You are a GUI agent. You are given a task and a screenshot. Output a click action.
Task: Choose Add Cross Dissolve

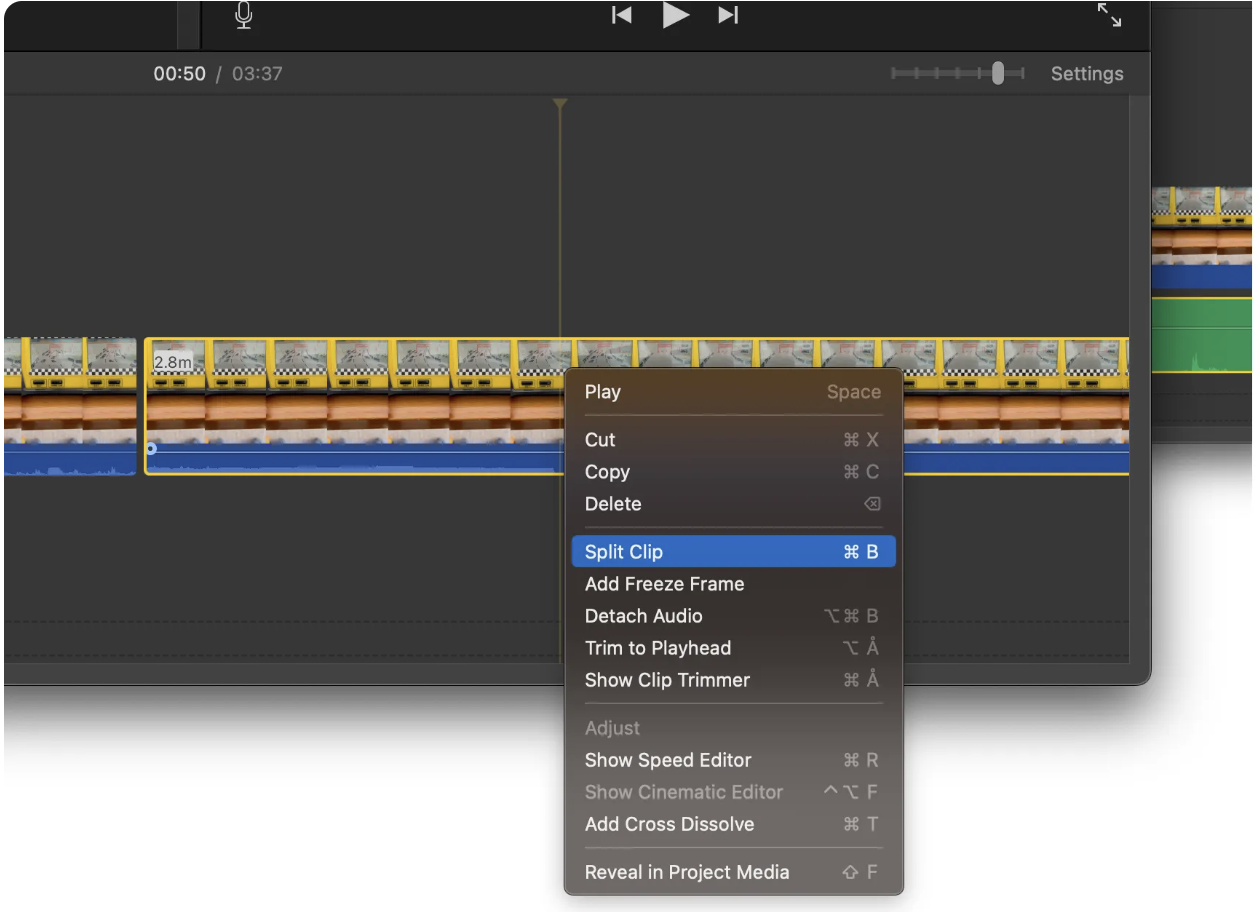(x=669, y=824)
